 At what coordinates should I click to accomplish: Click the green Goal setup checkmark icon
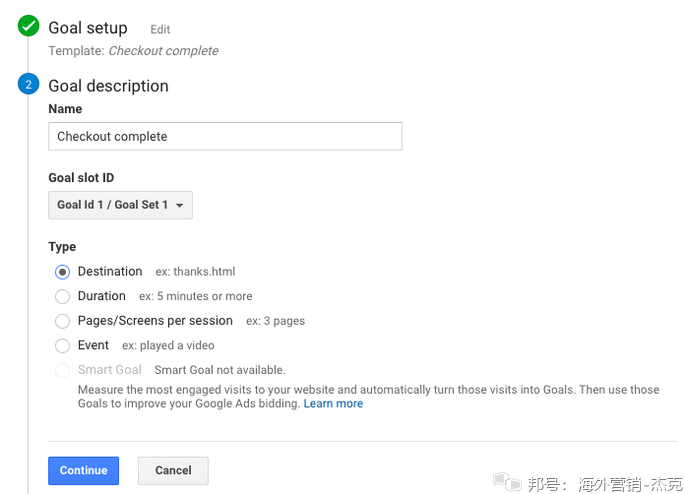point(28,27)
